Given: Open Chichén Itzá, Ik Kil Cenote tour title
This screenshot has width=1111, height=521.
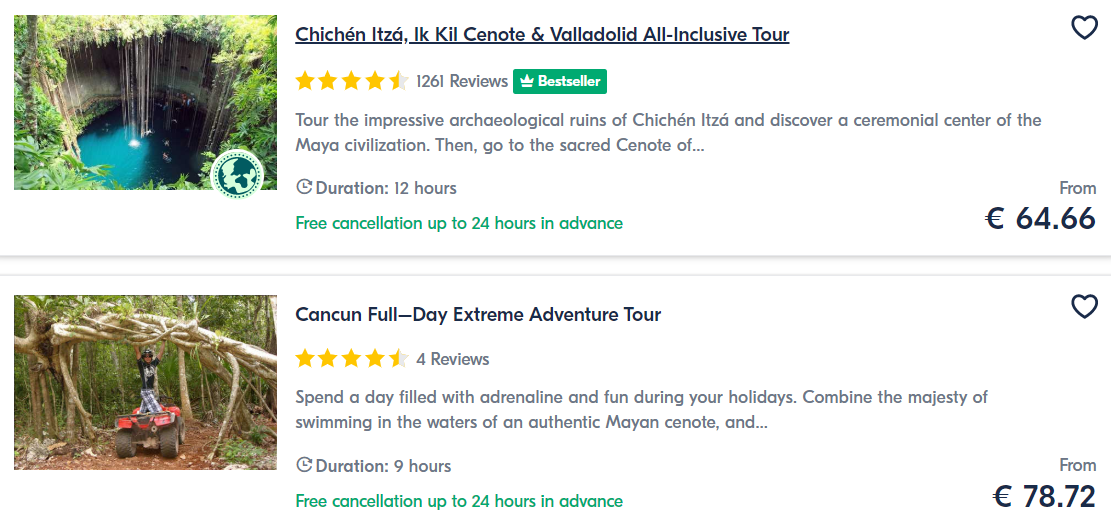Looking at the screenshot, I should click(542, 34).
